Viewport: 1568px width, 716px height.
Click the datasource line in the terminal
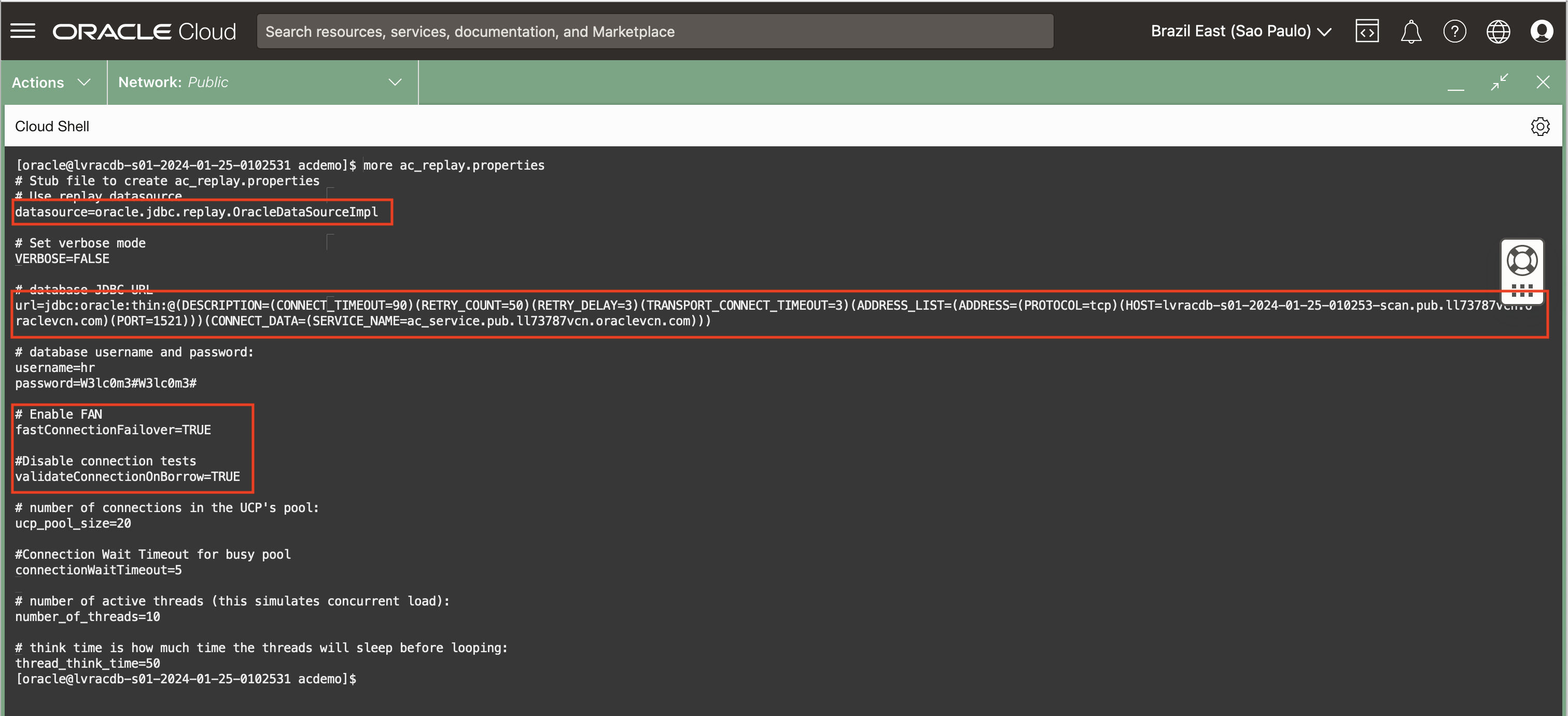pos(197,212)
